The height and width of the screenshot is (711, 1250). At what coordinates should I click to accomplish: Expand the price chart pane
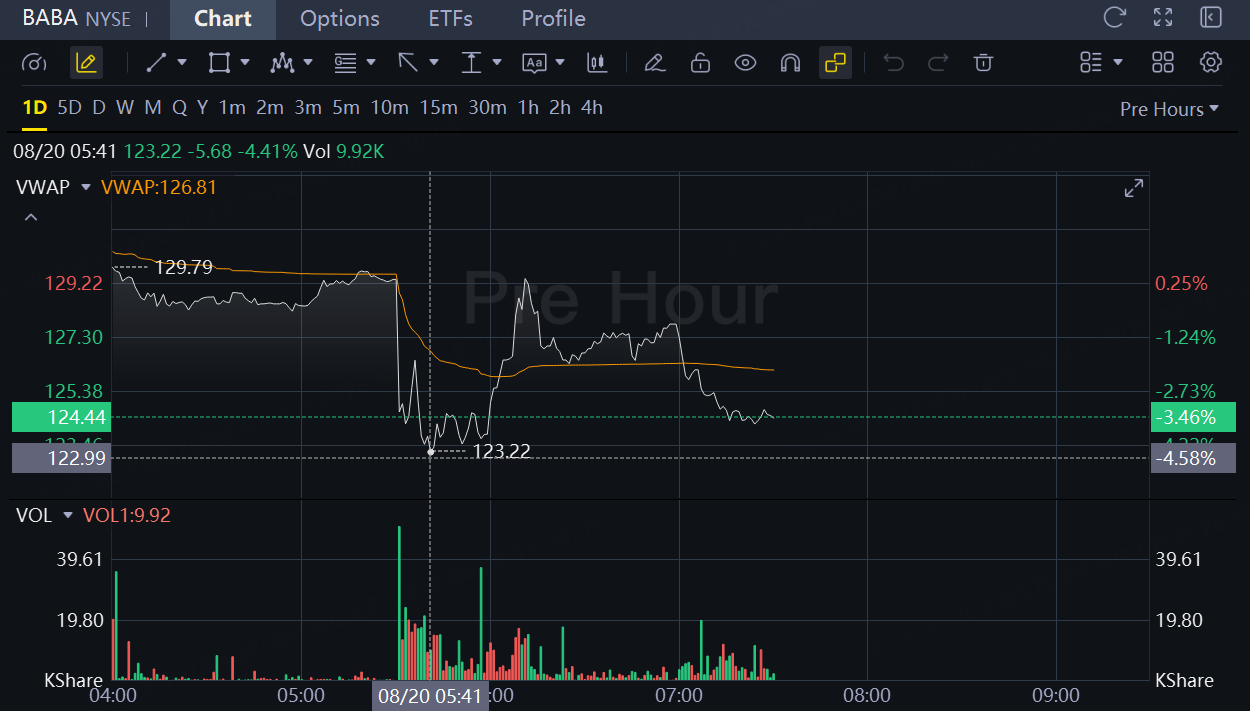pyautogui.click(x=1134, y=188)
